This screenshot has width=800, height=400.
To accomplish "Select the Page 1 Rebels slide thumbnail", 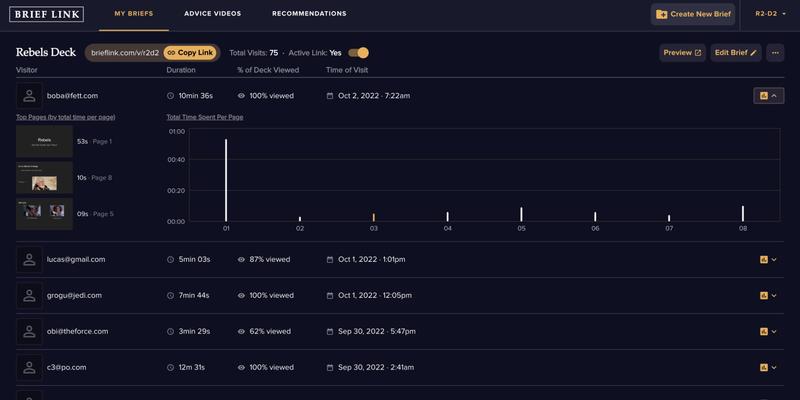I will (x=44, y=141).
